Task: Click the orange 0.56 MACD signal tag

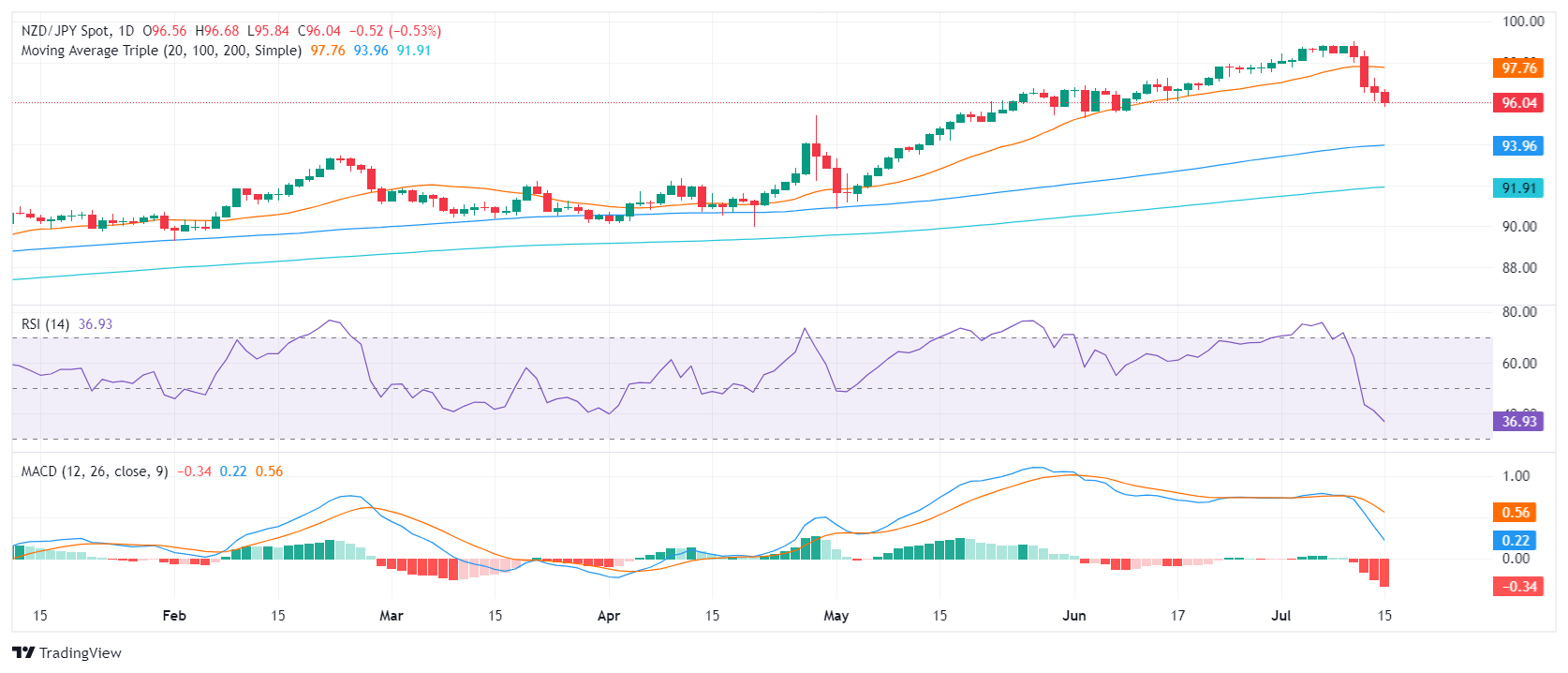Action: click(1516, 513)
